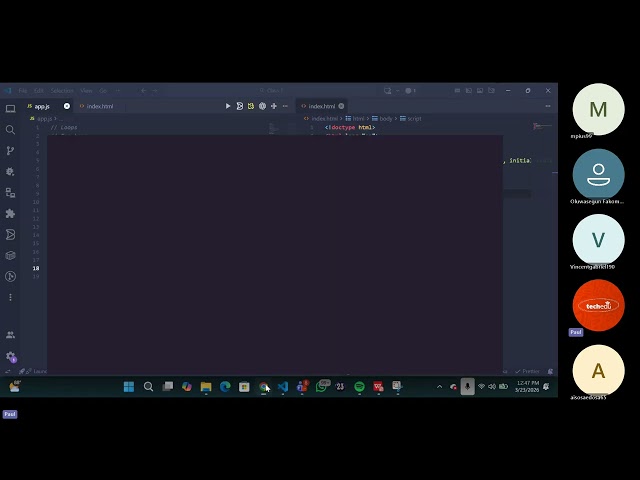
Task: Open the Extensions view
Action: [10, 213]
